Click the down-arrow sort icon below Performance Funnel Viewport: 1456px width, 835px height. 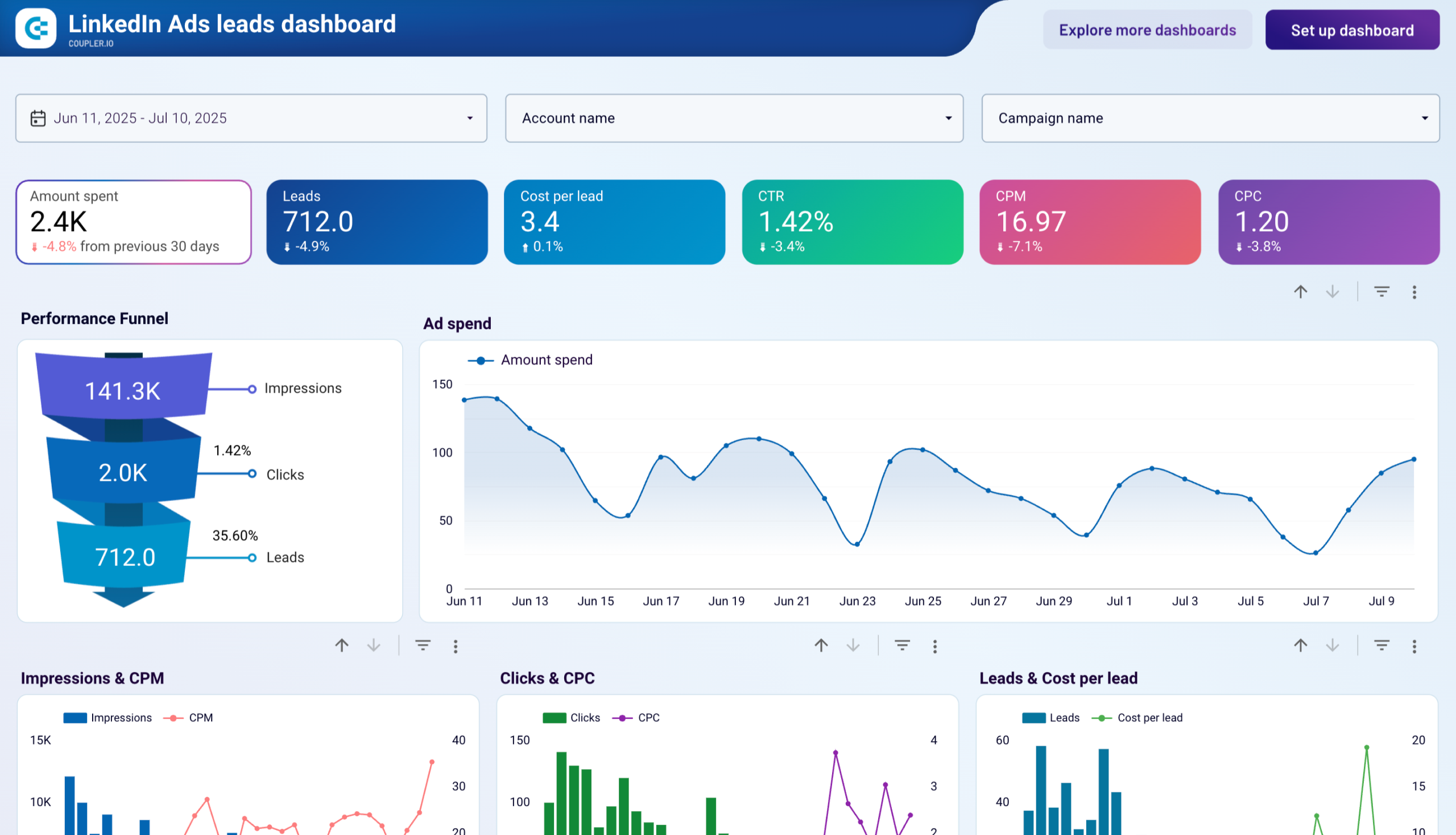click(x=373, y=646)
